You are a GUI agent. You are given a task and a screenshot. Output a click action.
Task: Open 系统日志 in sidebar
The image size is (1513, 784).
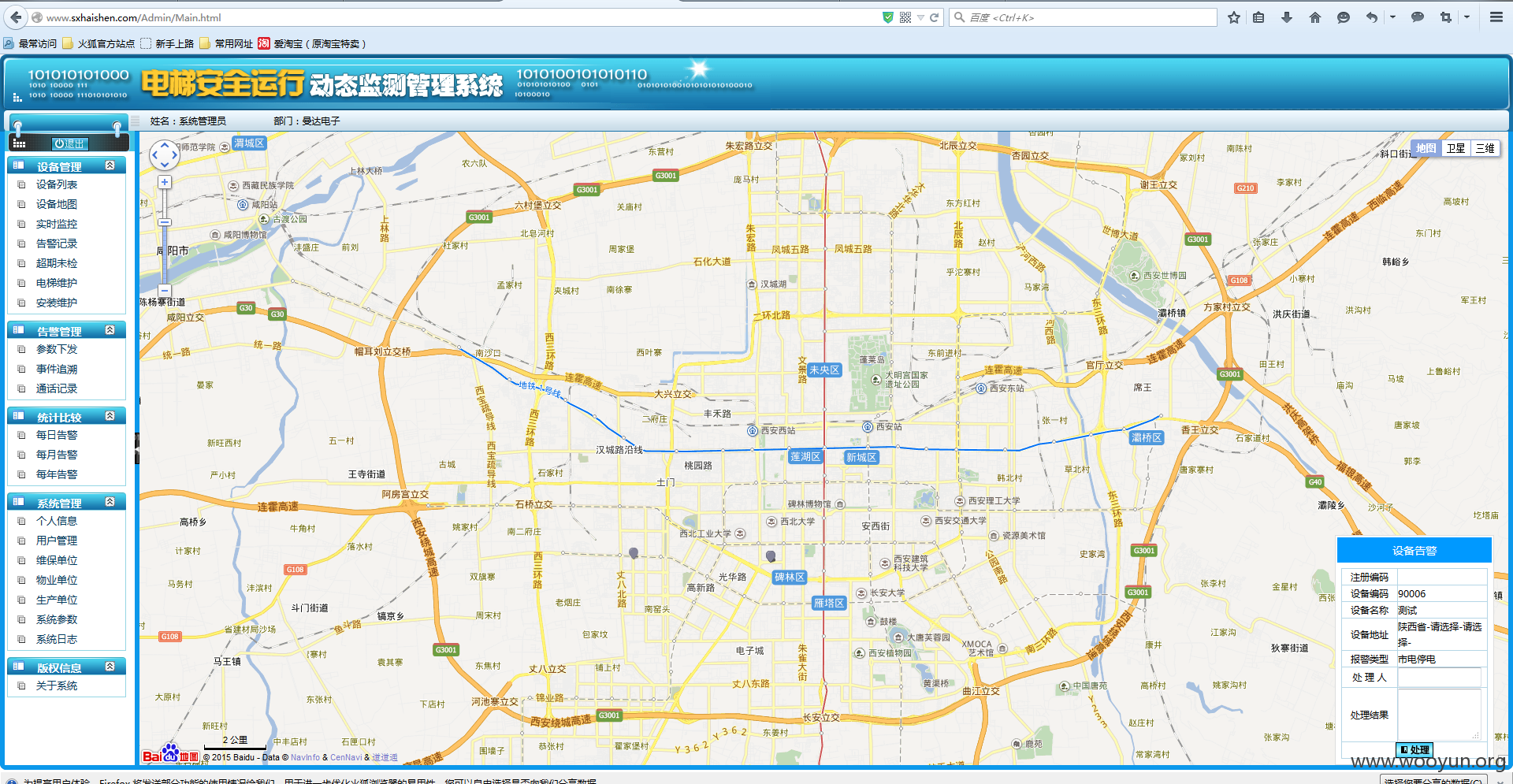click(57, 639)
